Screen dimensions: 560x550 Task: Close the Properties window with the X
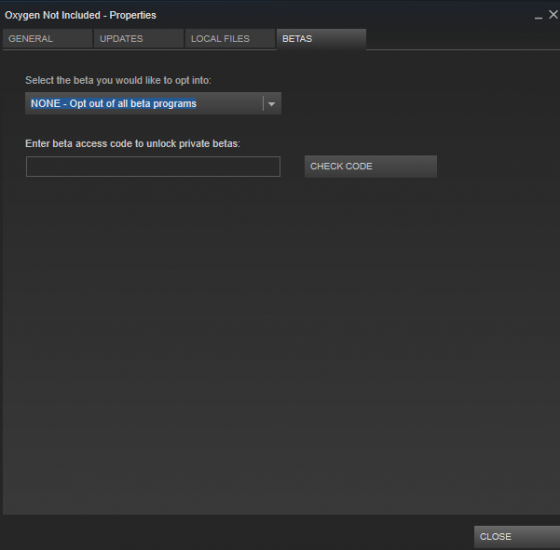point(553,15)
